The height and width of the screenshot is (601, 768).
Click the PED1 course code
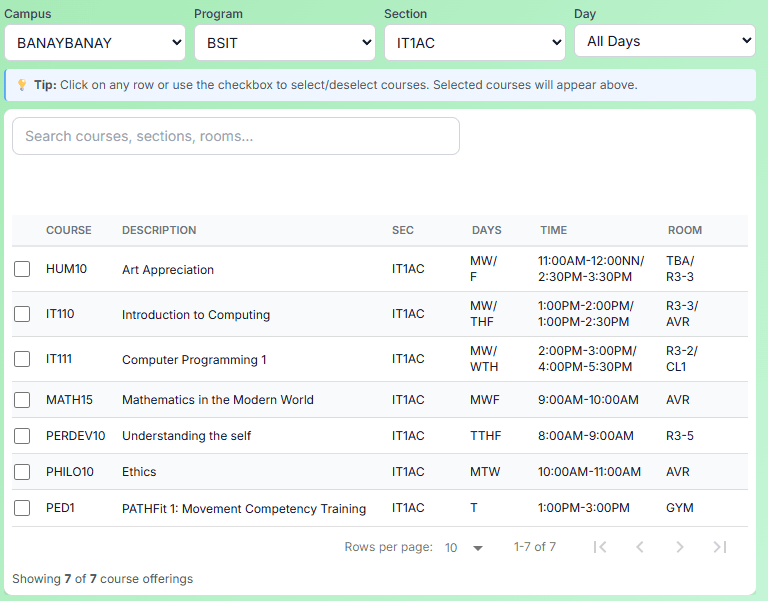pyautogui.click(x=60, y=508)
